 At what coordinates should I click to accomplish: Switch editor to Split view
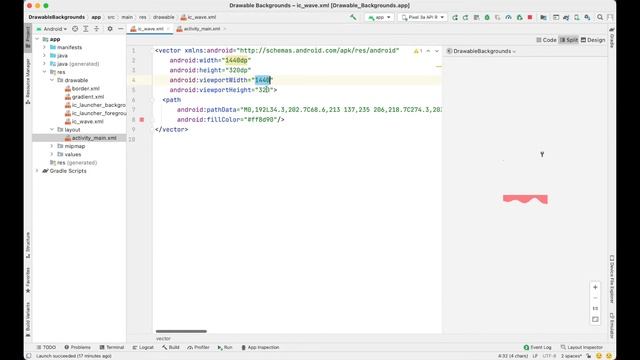tap(569, 40)
